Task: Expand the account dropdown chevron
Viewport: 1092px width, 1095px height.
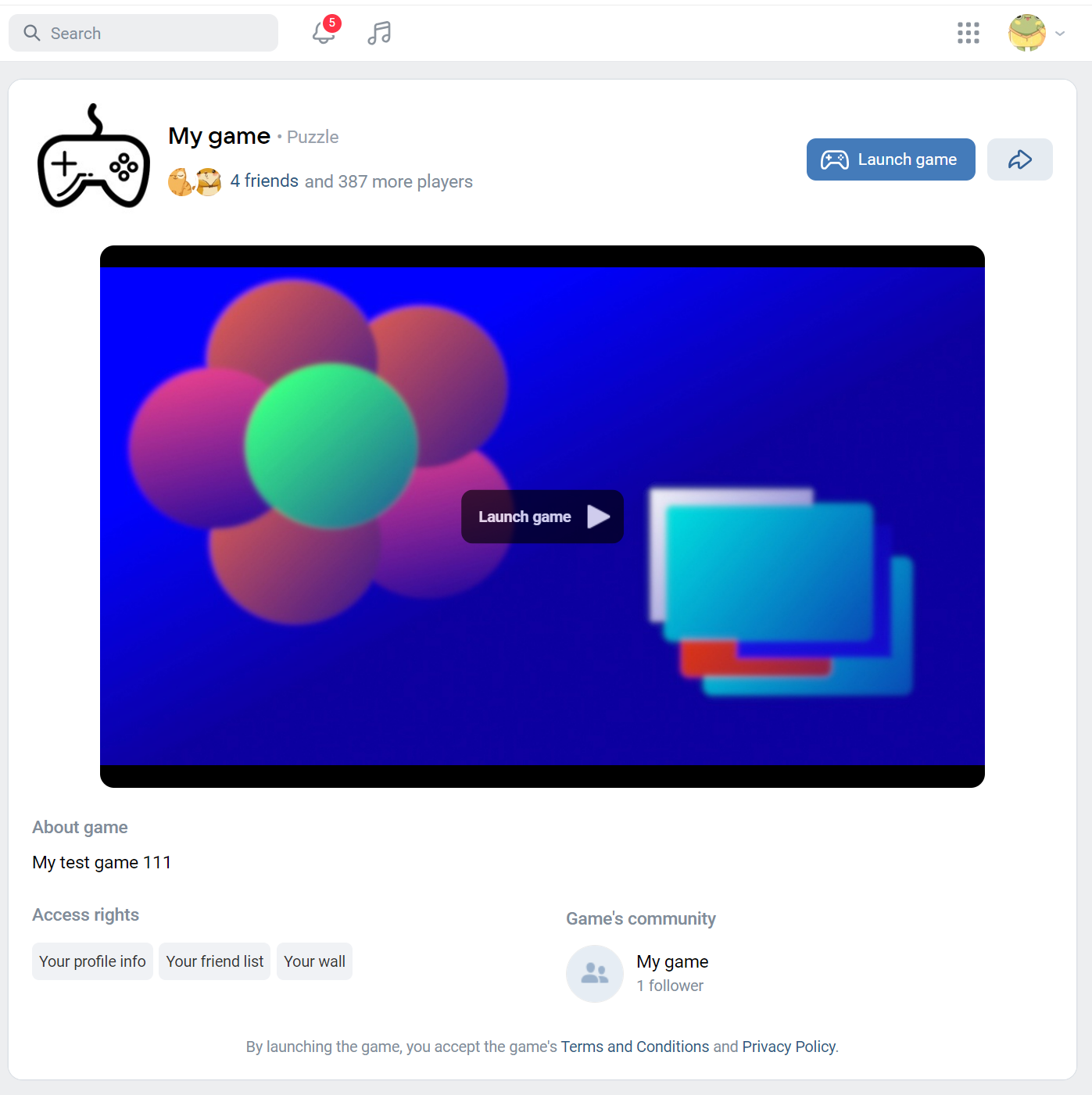Action: 1060,34
